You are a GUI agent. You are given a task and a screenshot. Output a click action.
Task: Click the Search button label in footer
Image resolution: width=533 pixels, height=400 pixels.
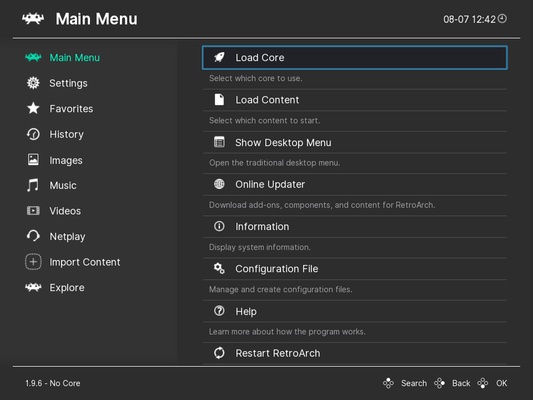tap(414, 383)
